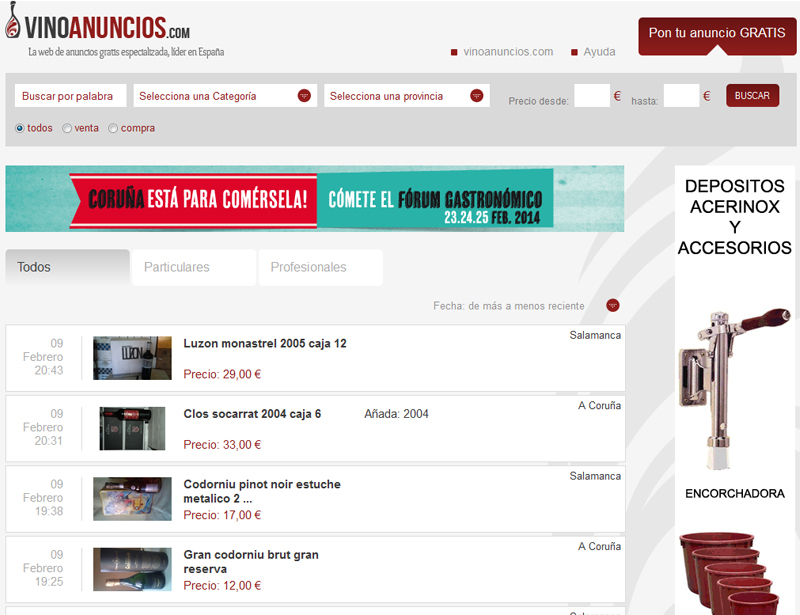800x615 pixels.
Task: Click the ENCORCHADORA caption
Action: (x=735, y=494)
